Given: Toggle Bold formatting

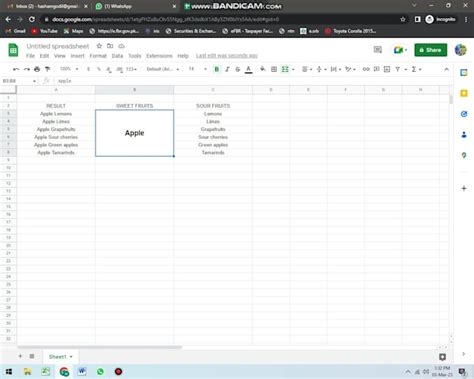Looking at the screenshot, I should [x=217, y=69].
